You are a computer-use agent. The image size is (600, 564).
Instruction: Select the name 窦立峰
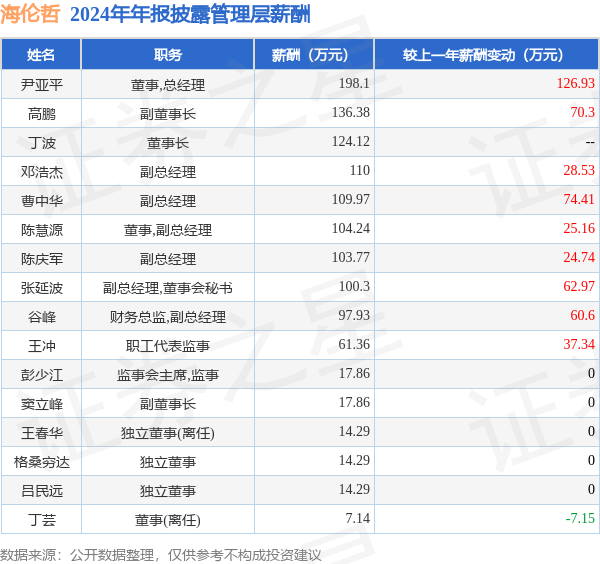click(41, 404)
